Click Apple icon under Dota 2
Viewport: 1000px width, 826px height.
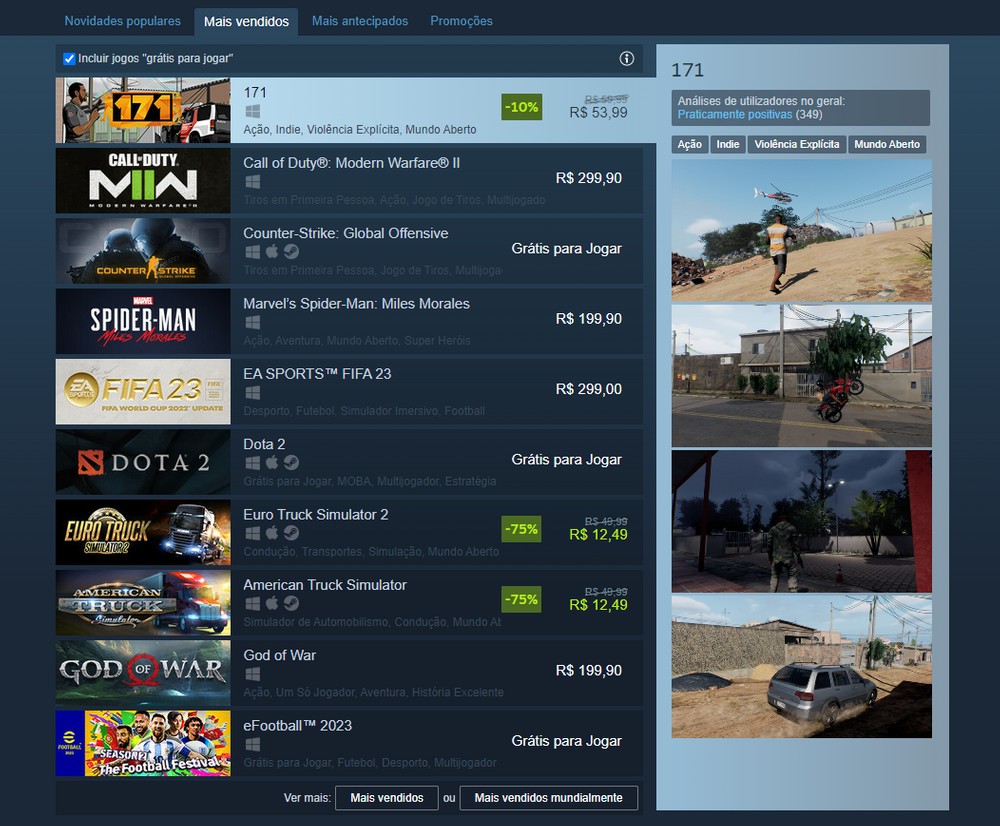click(272, 462)
